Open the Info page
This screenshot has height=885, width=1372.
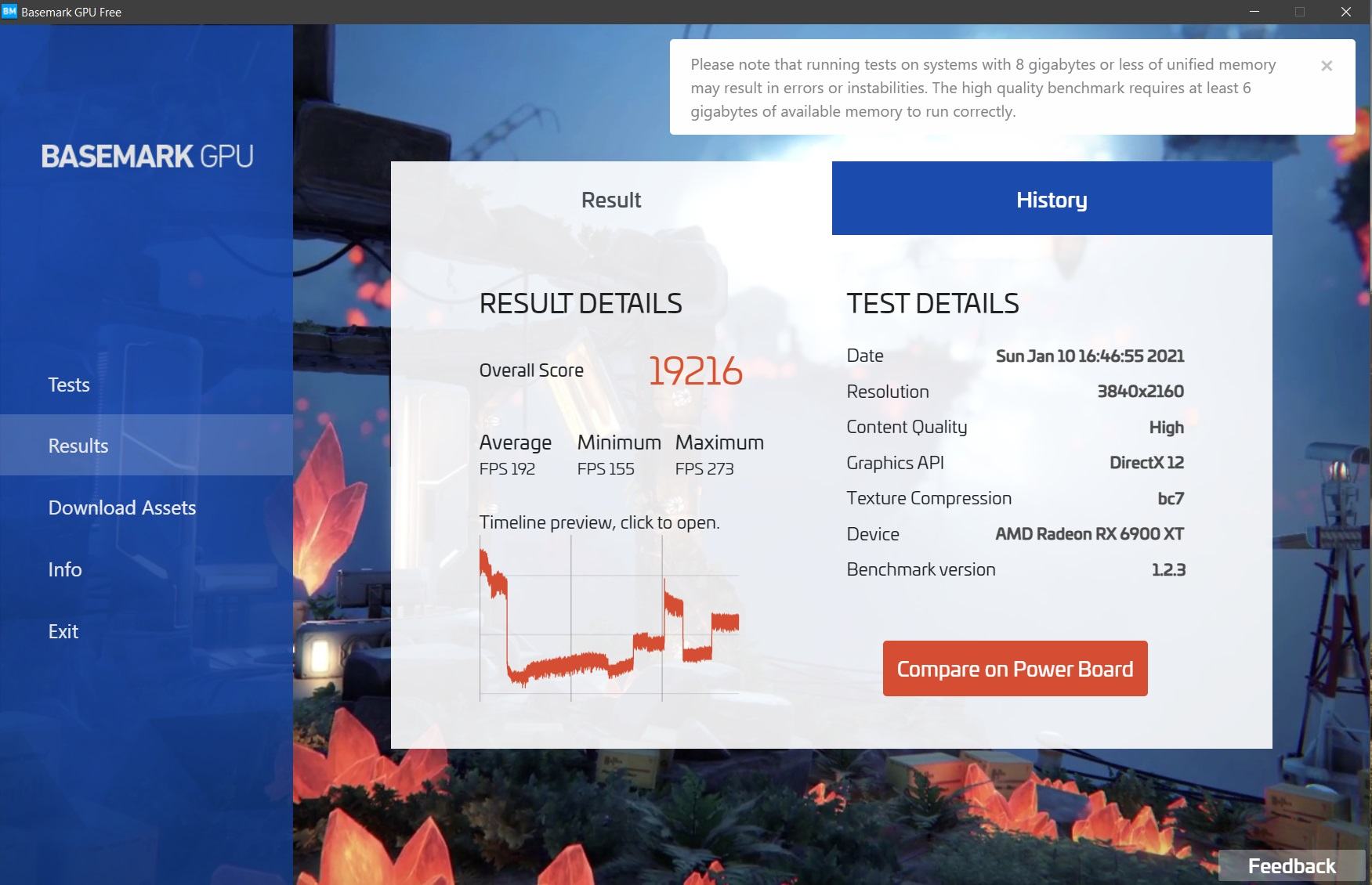click(x=147, y=569)
